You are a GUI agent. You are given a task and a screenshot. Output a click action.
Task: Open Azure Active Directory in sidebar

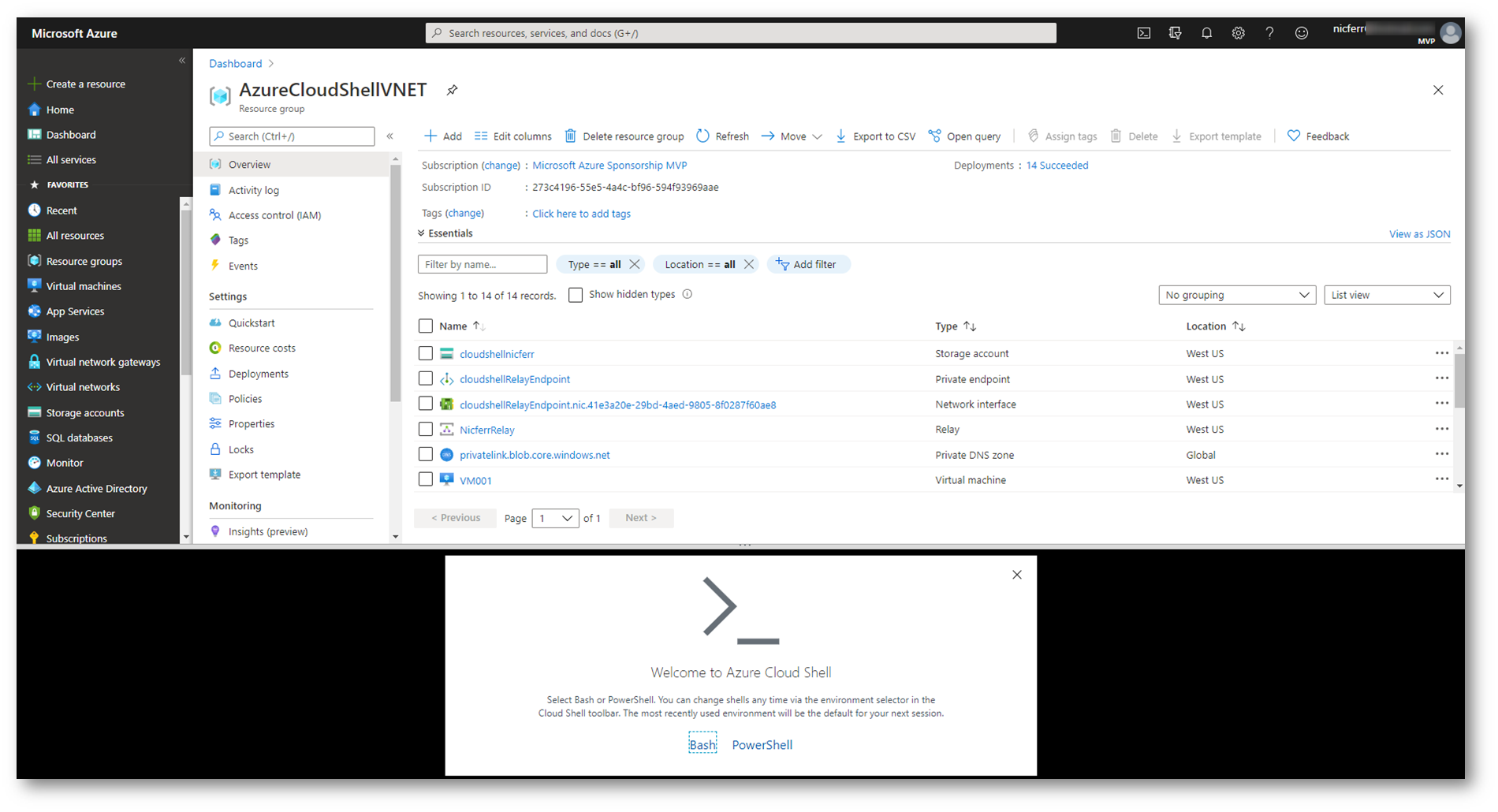coord(96,488)
